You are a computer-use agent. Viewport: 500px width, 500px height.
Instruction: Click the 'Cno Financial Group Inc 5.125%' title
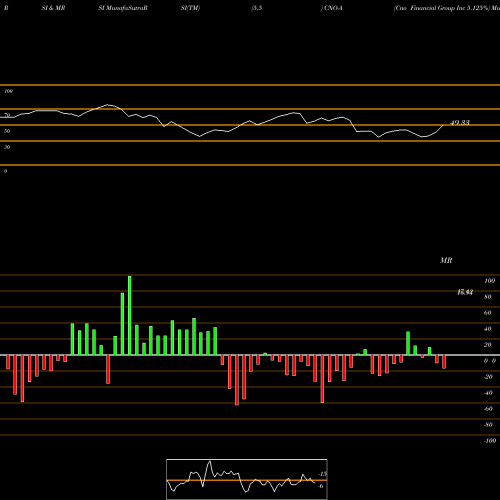[x=442, y=8]
